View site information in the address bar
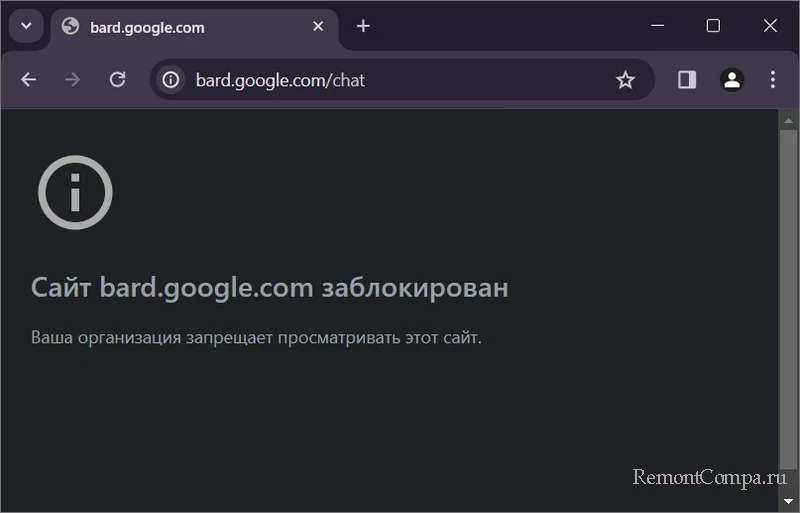800x513 pixels. [x=171, y=80]
